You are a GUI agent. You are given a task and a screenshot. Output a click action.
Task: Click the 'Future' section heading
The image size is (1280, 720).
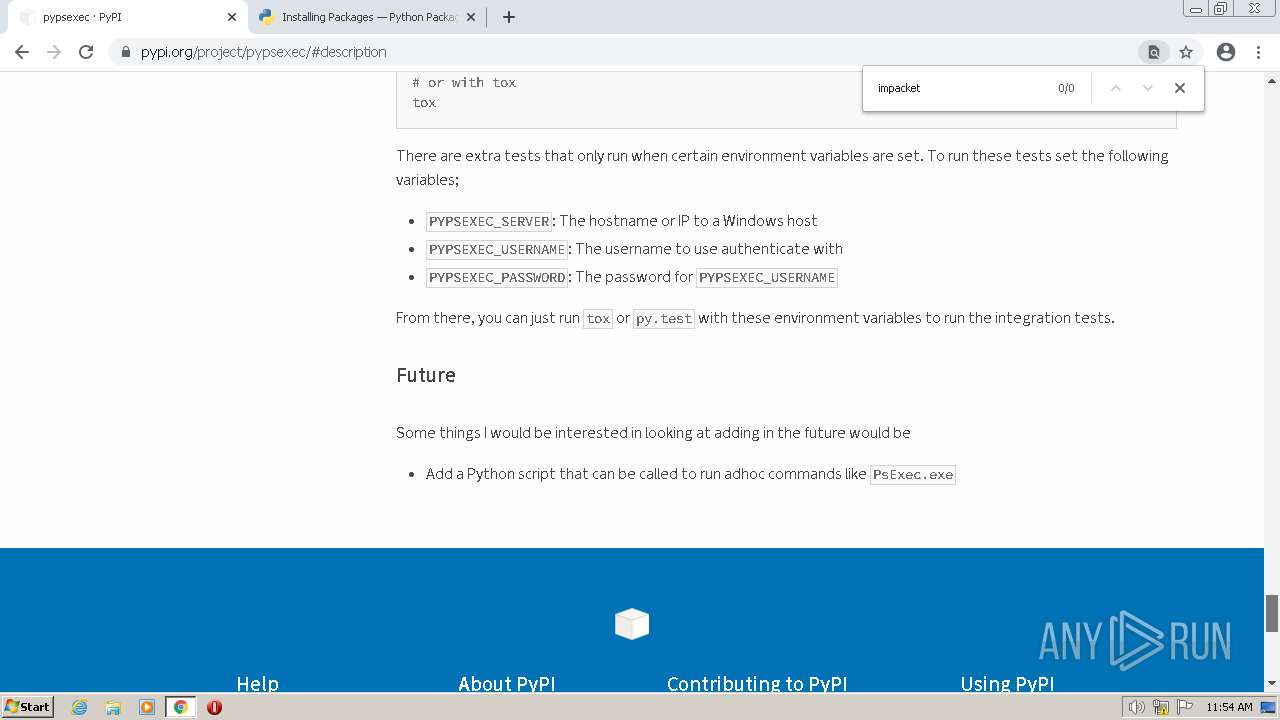click(426, 375)
